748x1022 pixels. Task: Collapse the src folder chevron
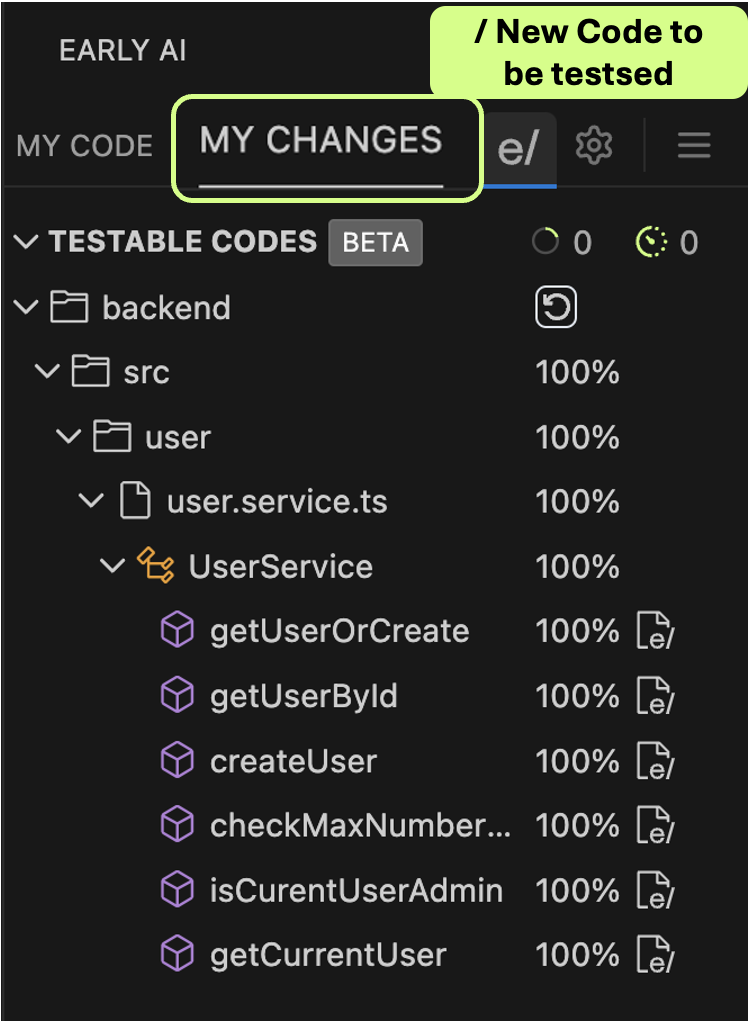48,373
